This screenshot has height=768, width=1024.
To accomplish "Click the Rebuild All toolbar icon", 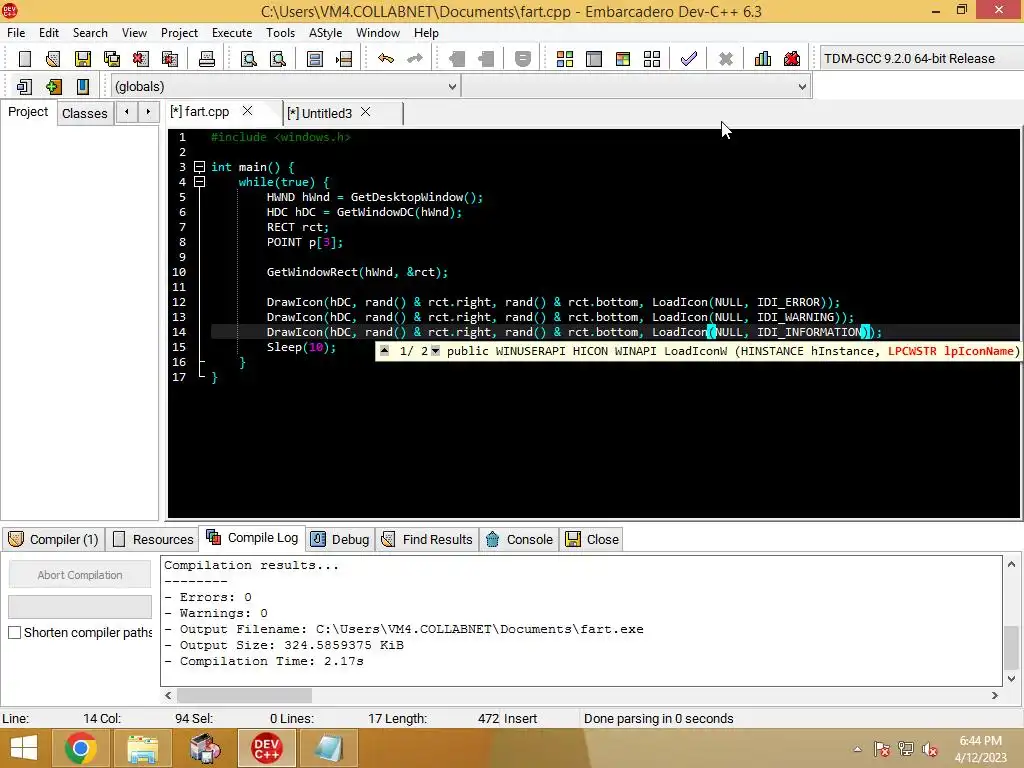I will tap(652, 59).
